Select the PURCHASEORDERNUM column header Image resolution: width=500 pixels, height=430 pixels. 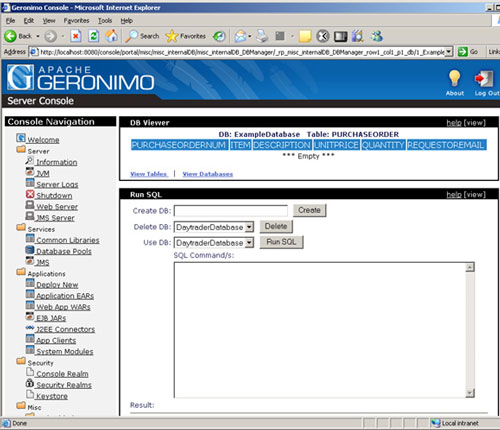(179, 145)
